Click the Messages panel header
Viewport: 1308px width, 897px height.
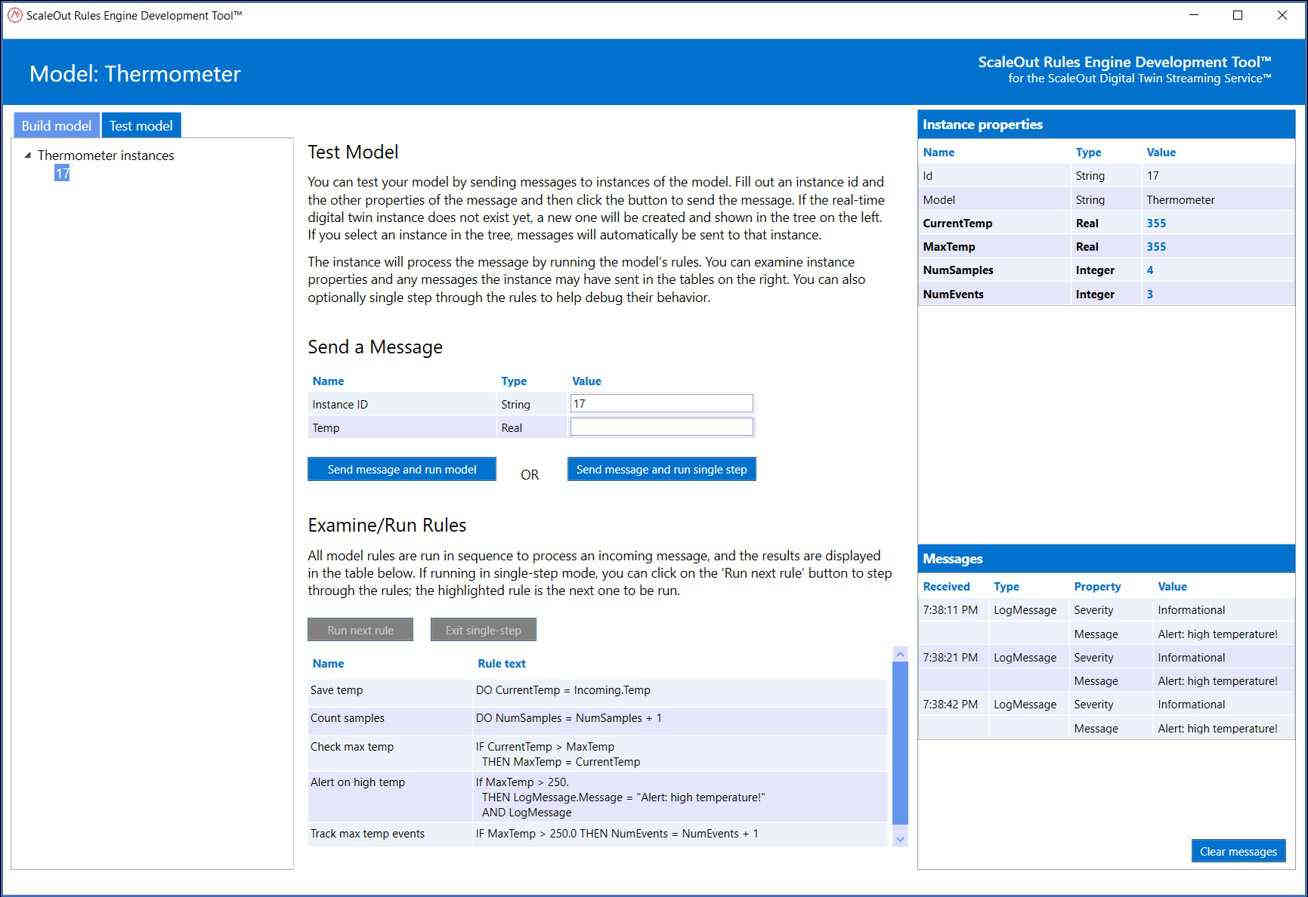[1106, 558]
